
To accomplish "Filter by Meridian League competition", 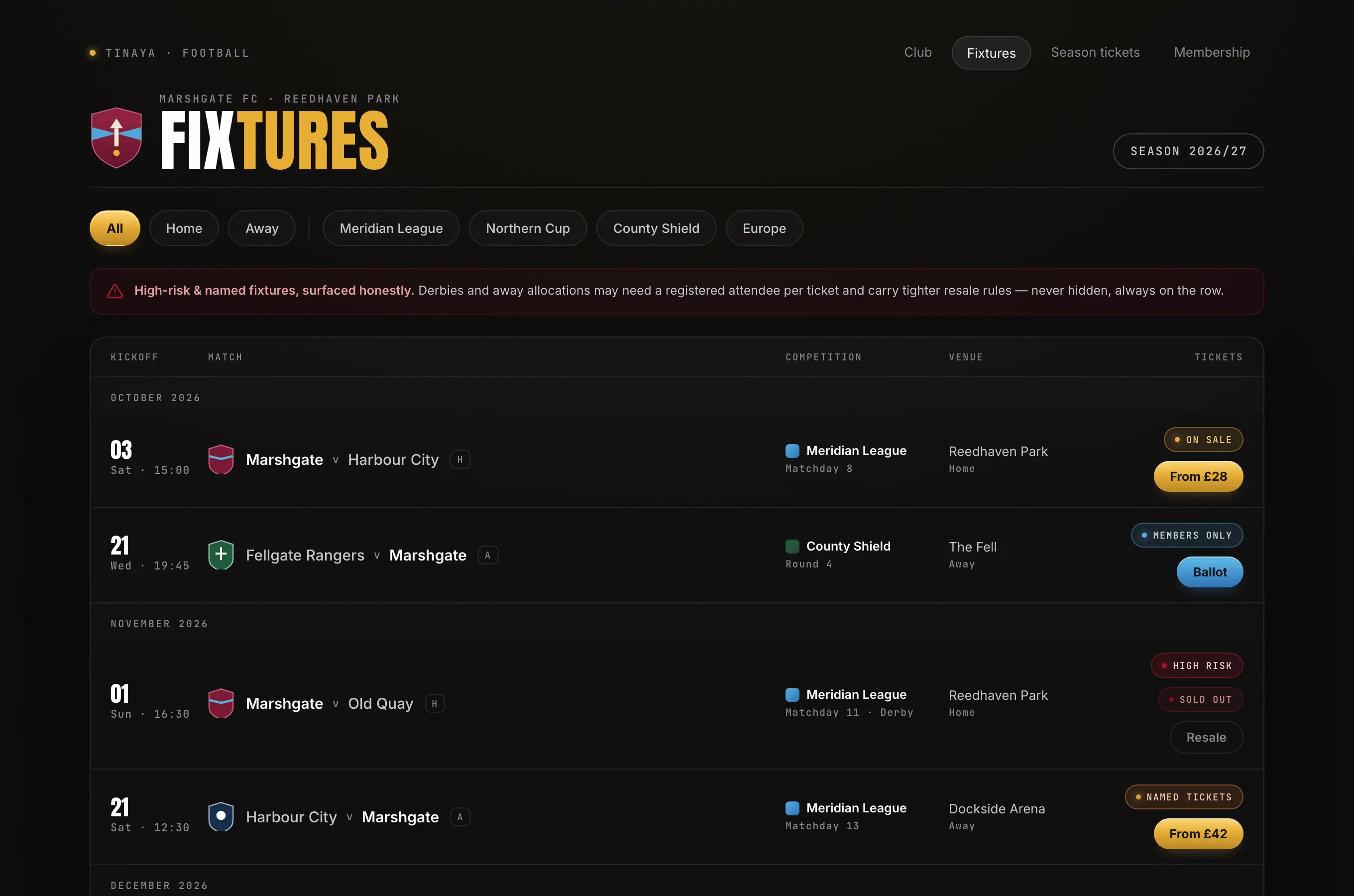I will click(391, 228).
